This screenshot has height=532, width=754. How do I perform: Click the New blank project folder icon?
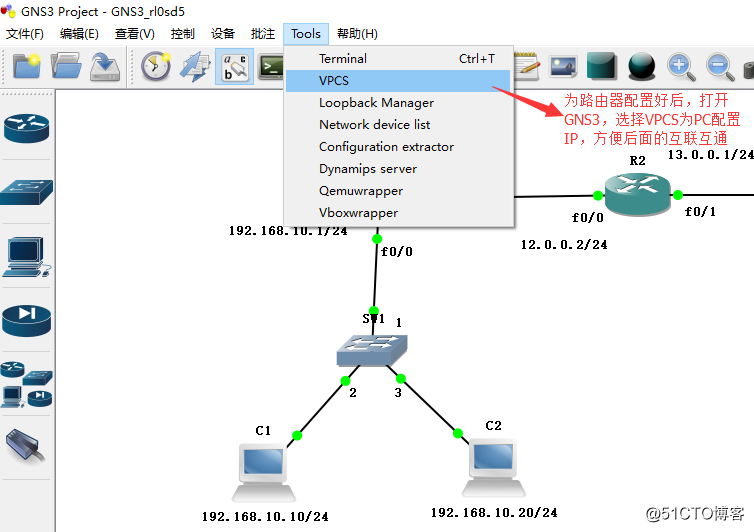pos(26,66)
